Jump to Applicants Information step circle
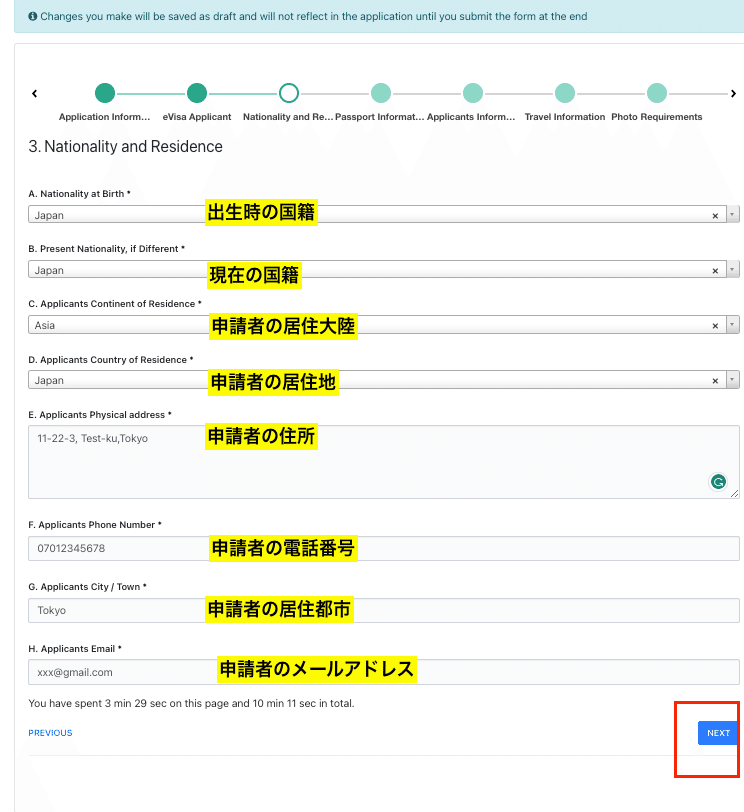Image resolution: width=744 pixels, height=812 pixels. click(x=473, y=93)
